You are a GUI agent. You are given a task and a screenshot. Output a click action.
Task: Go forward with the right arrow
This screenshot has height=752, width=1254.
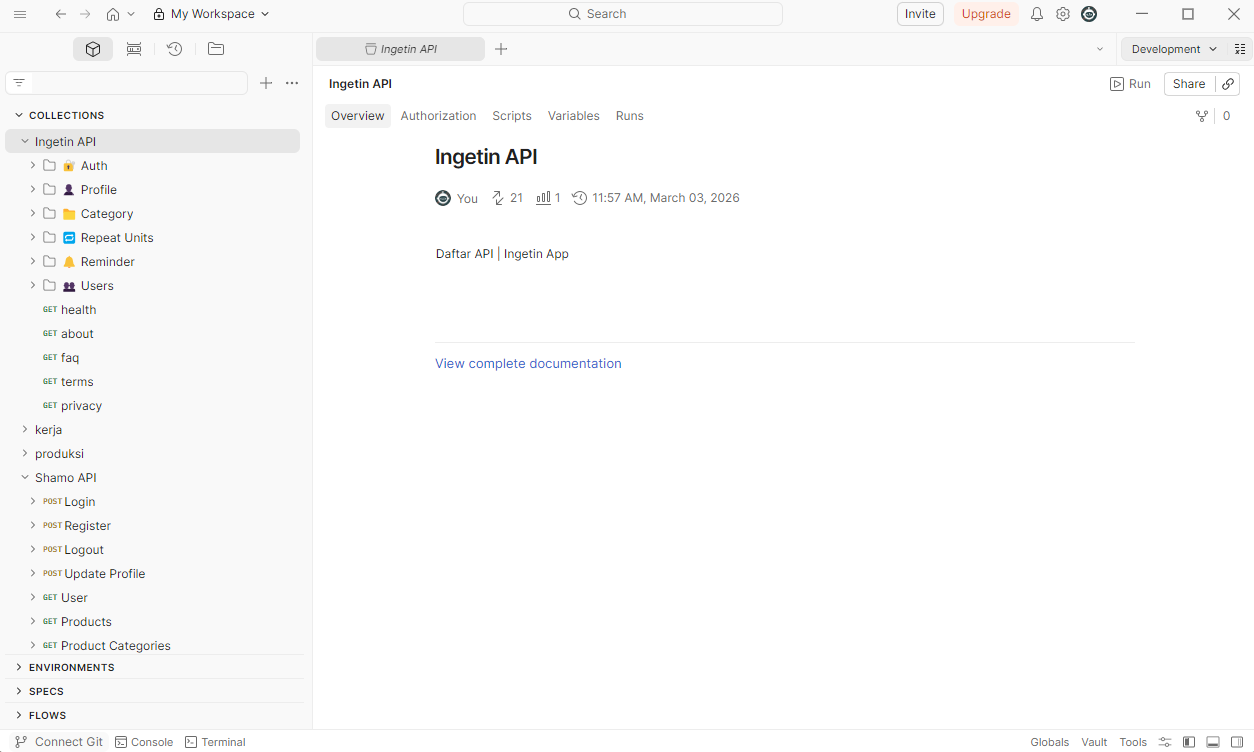point(85,14)
